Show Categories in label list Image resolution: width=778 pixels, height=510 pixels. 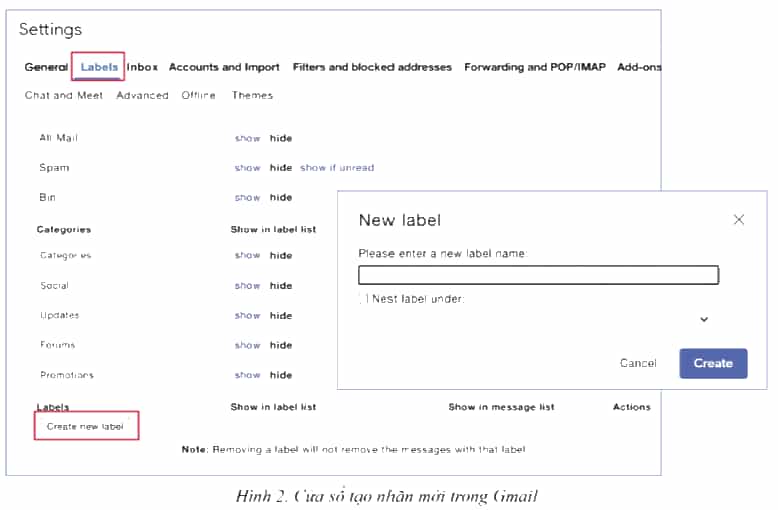pyautogui.click(x=248, y=255)
